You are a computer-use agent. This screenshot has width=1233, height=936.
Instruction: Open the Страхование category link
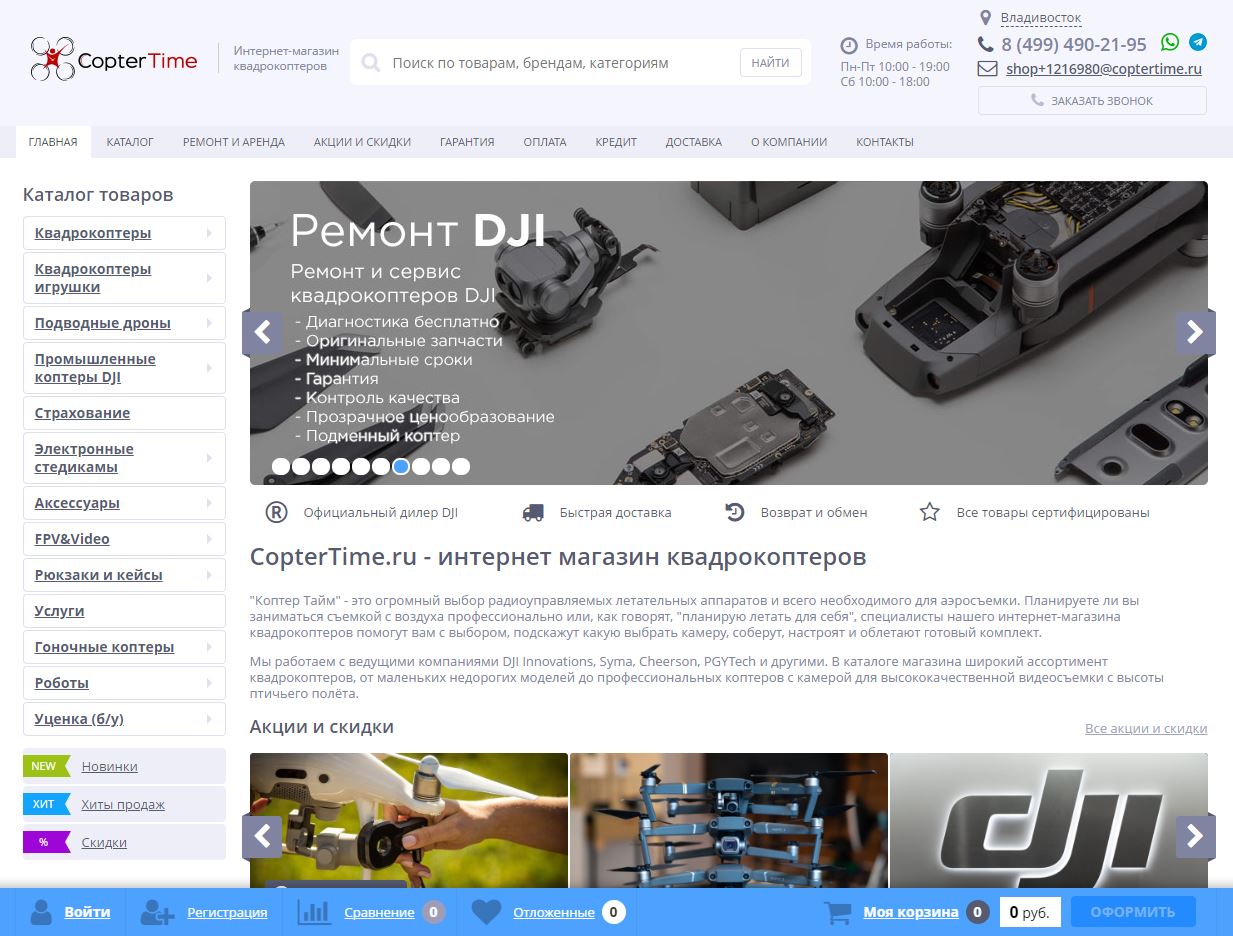point(82,413)
